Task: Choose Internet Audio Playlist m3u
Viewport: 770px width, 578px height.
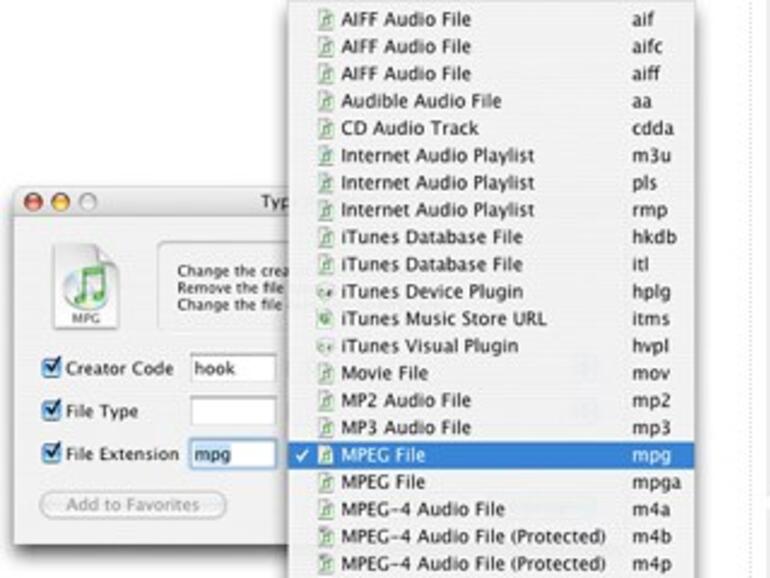Action: (437, 156)
